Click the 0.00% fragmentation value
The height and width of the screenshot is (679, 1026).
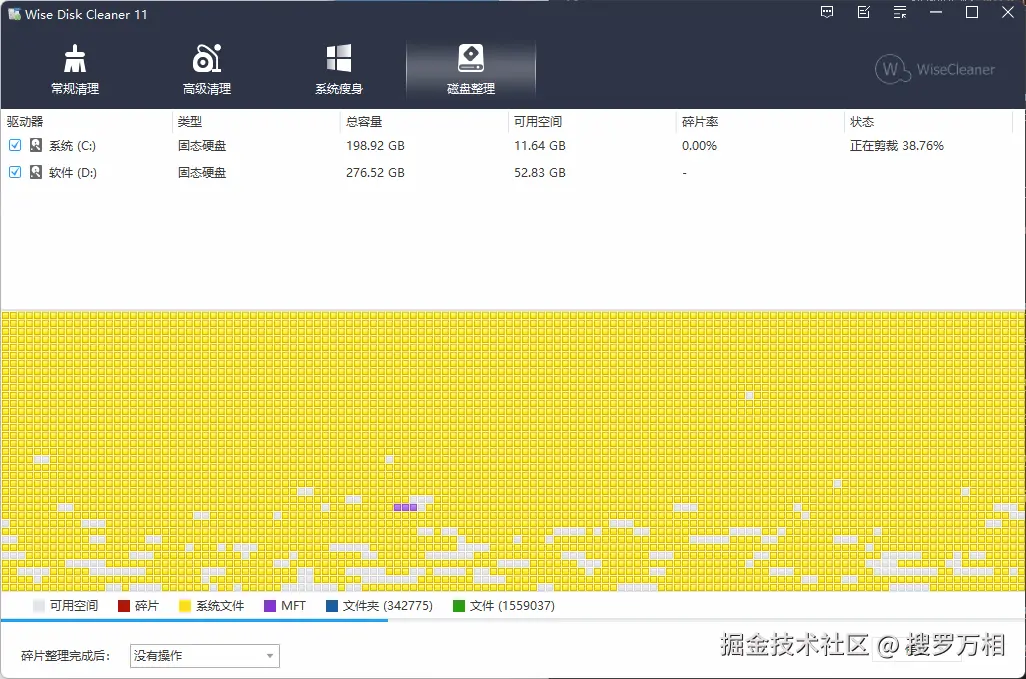(x=699, y=146)
